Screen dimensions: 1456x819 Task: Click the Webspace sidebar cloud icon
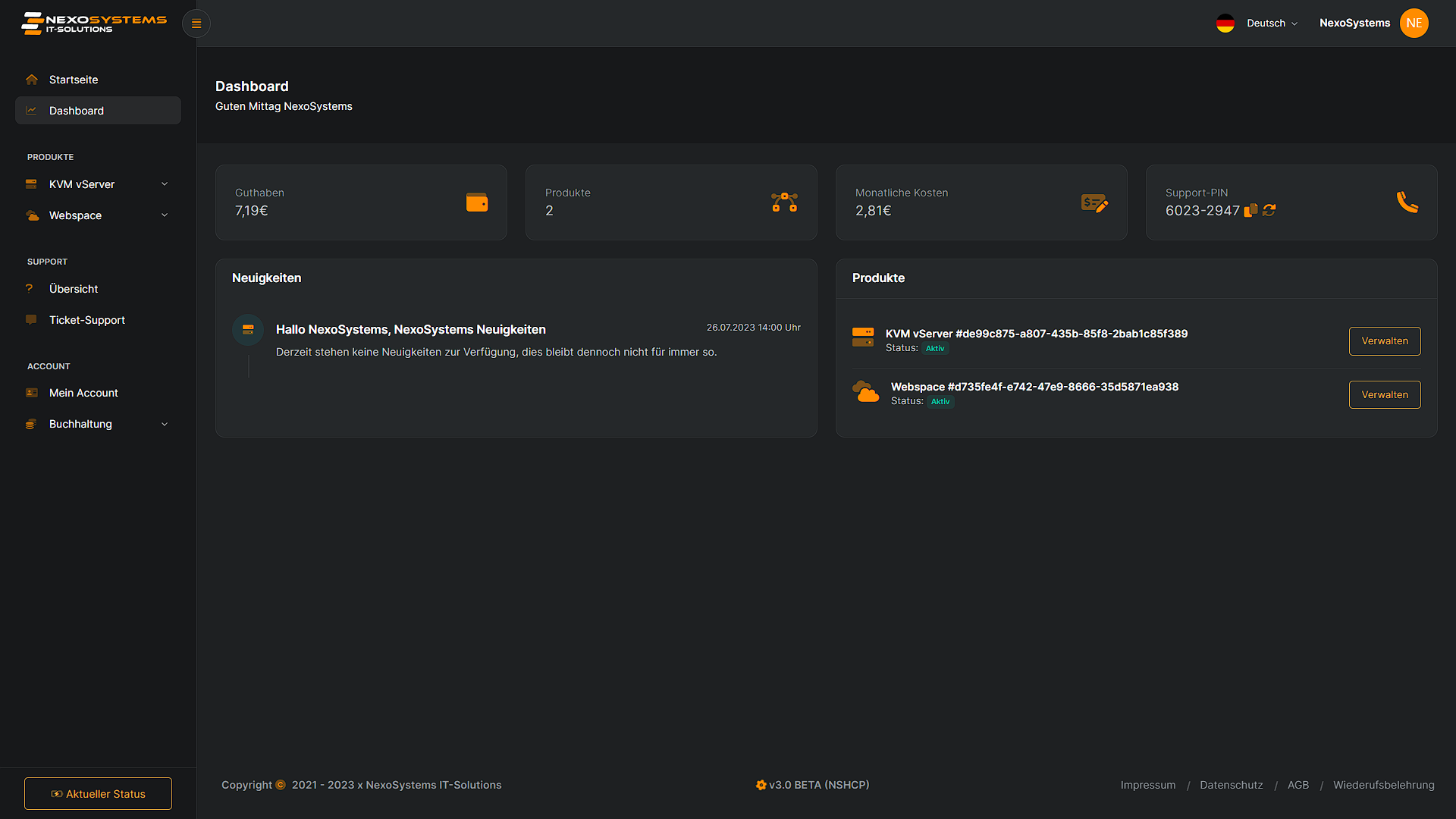click(32, 215)
